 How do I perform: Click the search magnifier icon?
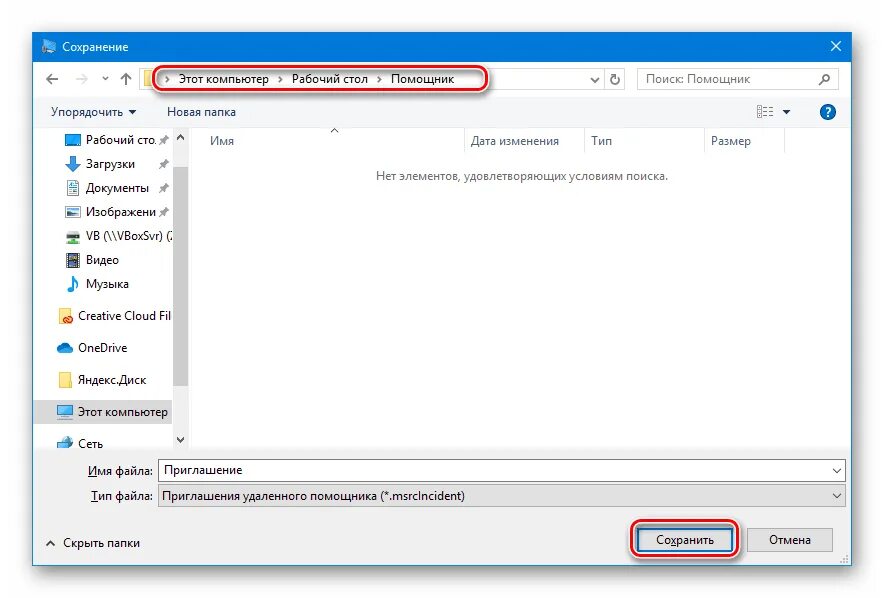(824, 79)
